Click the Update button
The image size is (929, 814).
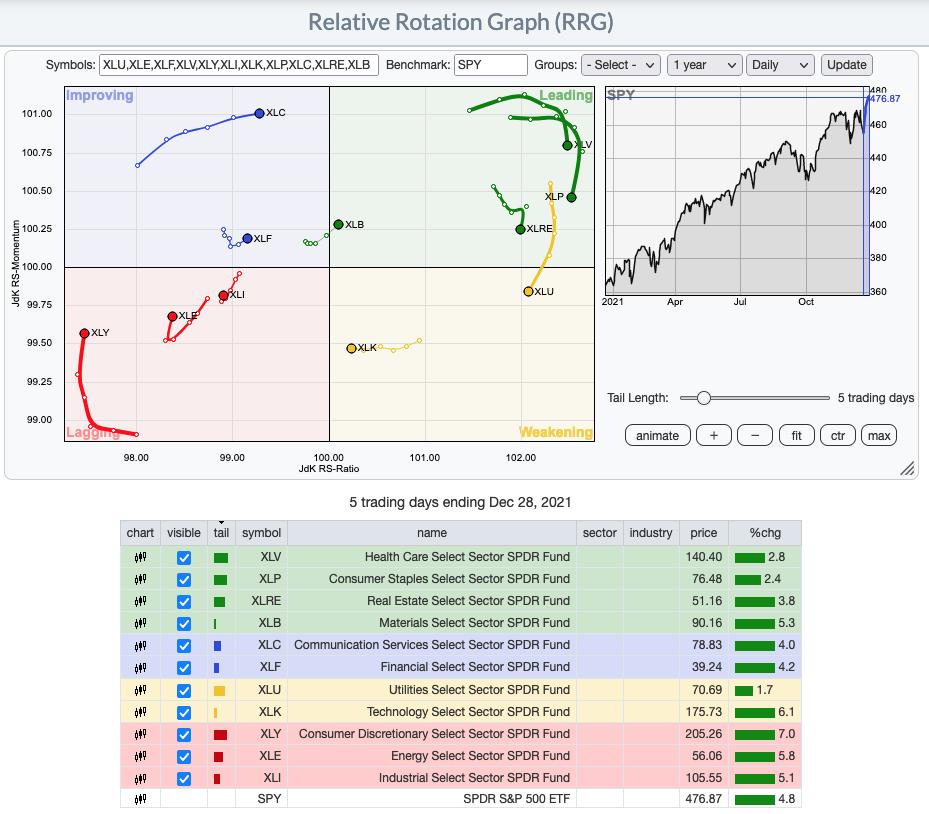pyautogui.click(x=847, y=65)
